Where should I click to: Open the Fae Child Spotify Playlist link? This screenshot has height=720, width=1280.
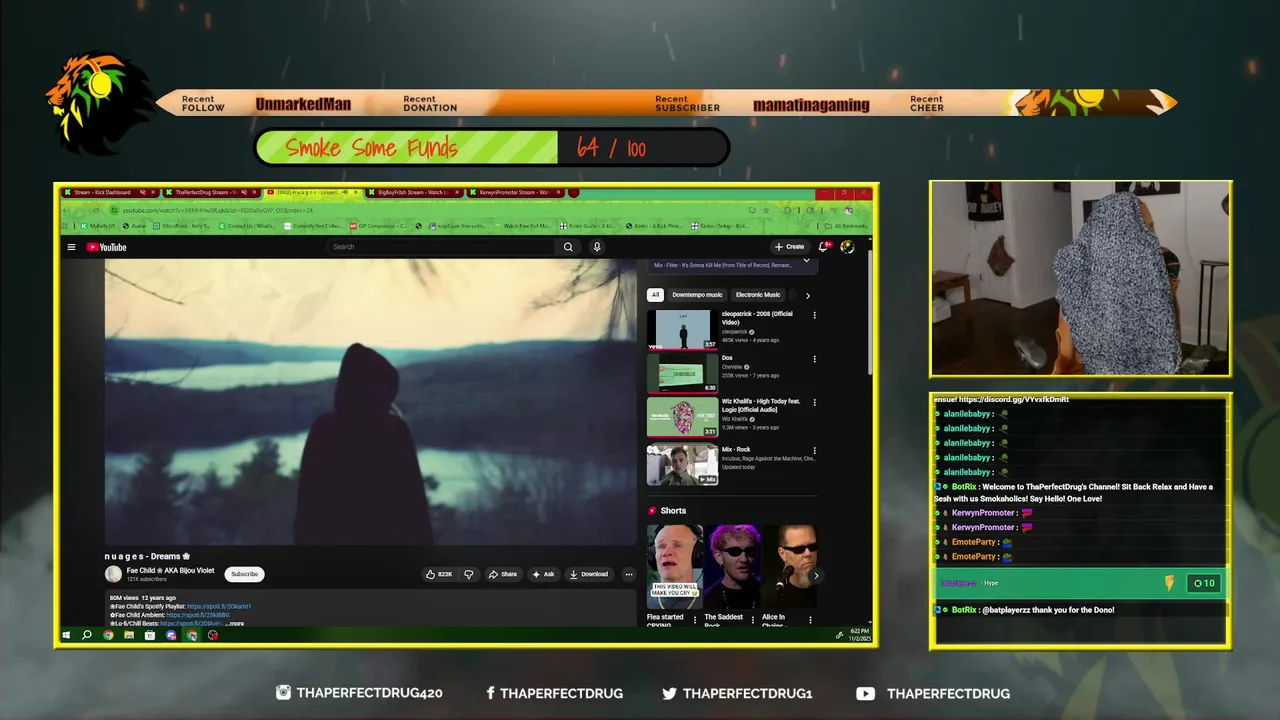(219, 606)
